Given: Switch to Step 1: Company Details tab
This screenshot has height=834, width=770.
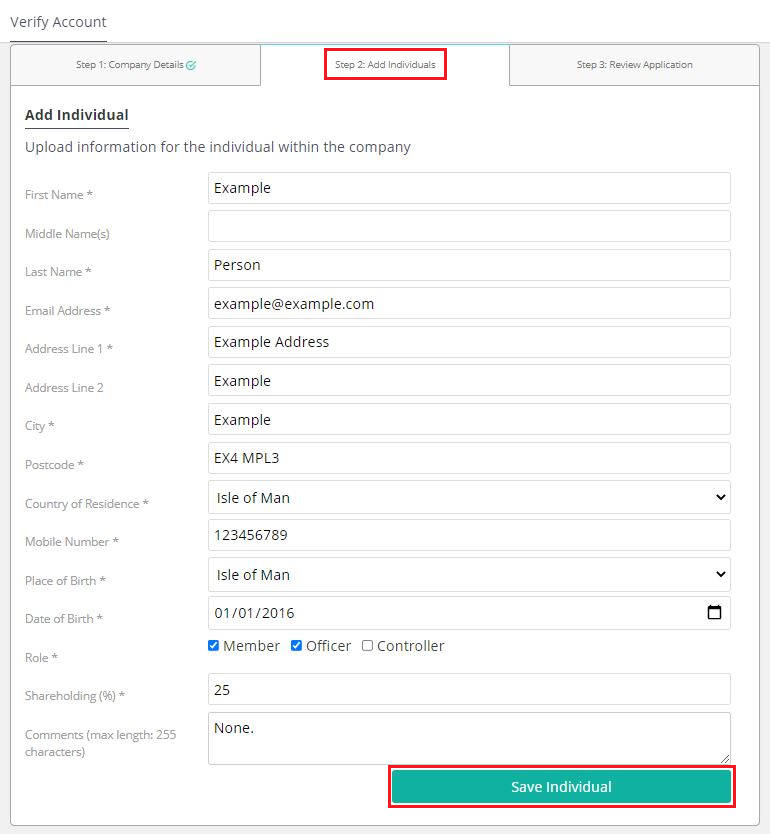Looking at the screenshot, I should click(136, 65).
